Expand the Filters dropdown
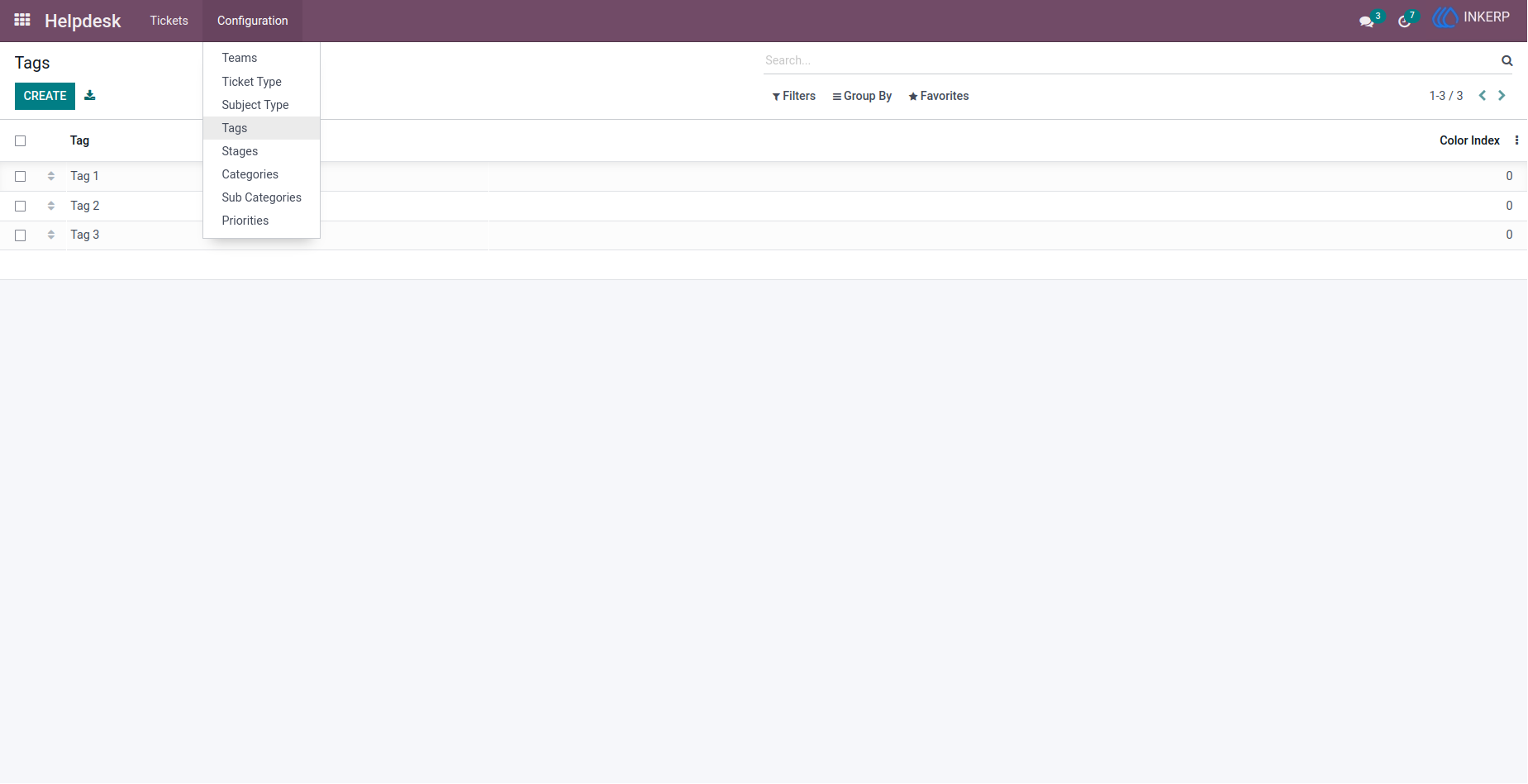Screen dimensions: 1528x784 (793, 96)
